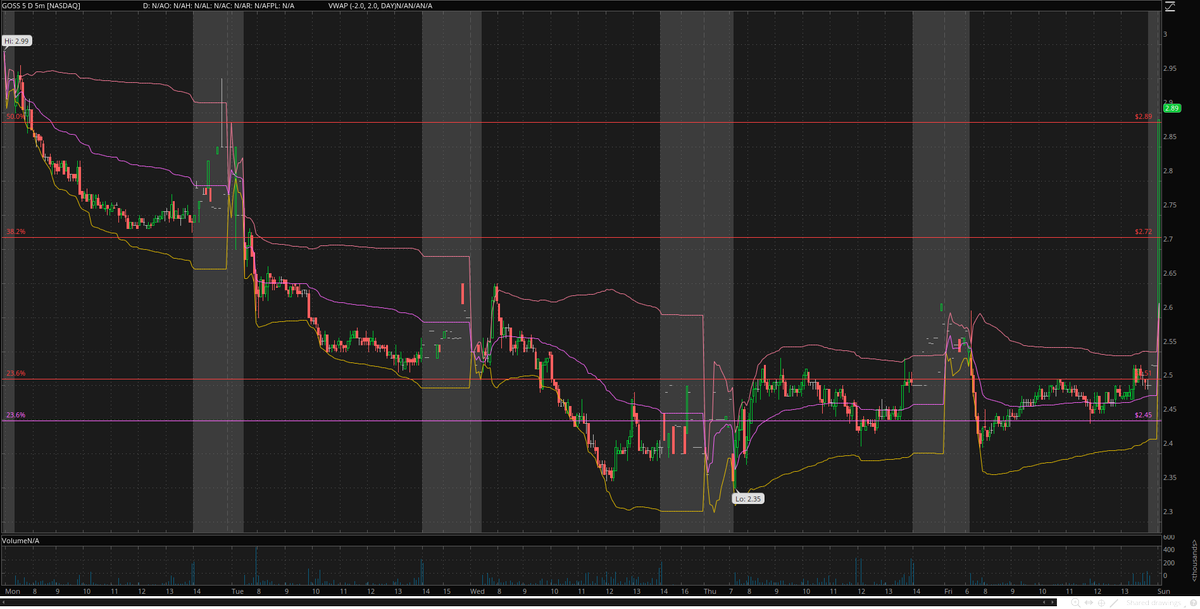Select the trendline drawing tool in bottom toolbar
Viewport: 1200px width, 609px height.
1114,603
